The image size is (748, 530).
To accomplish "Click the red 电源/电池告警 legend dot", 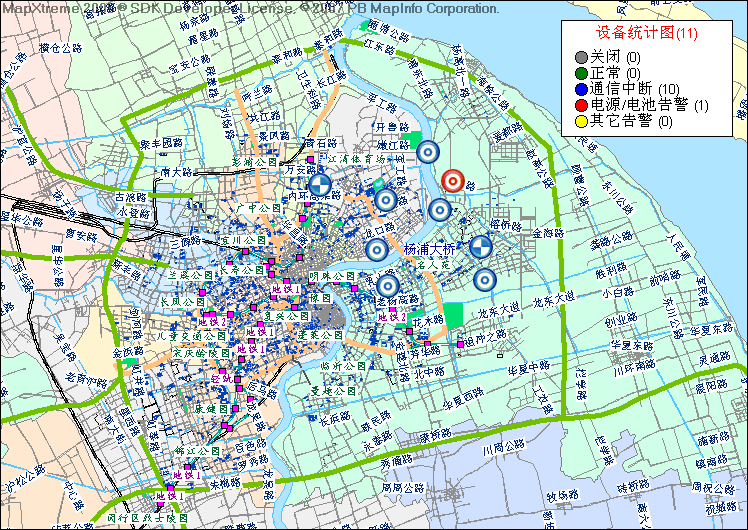I will tap(581, 105).
